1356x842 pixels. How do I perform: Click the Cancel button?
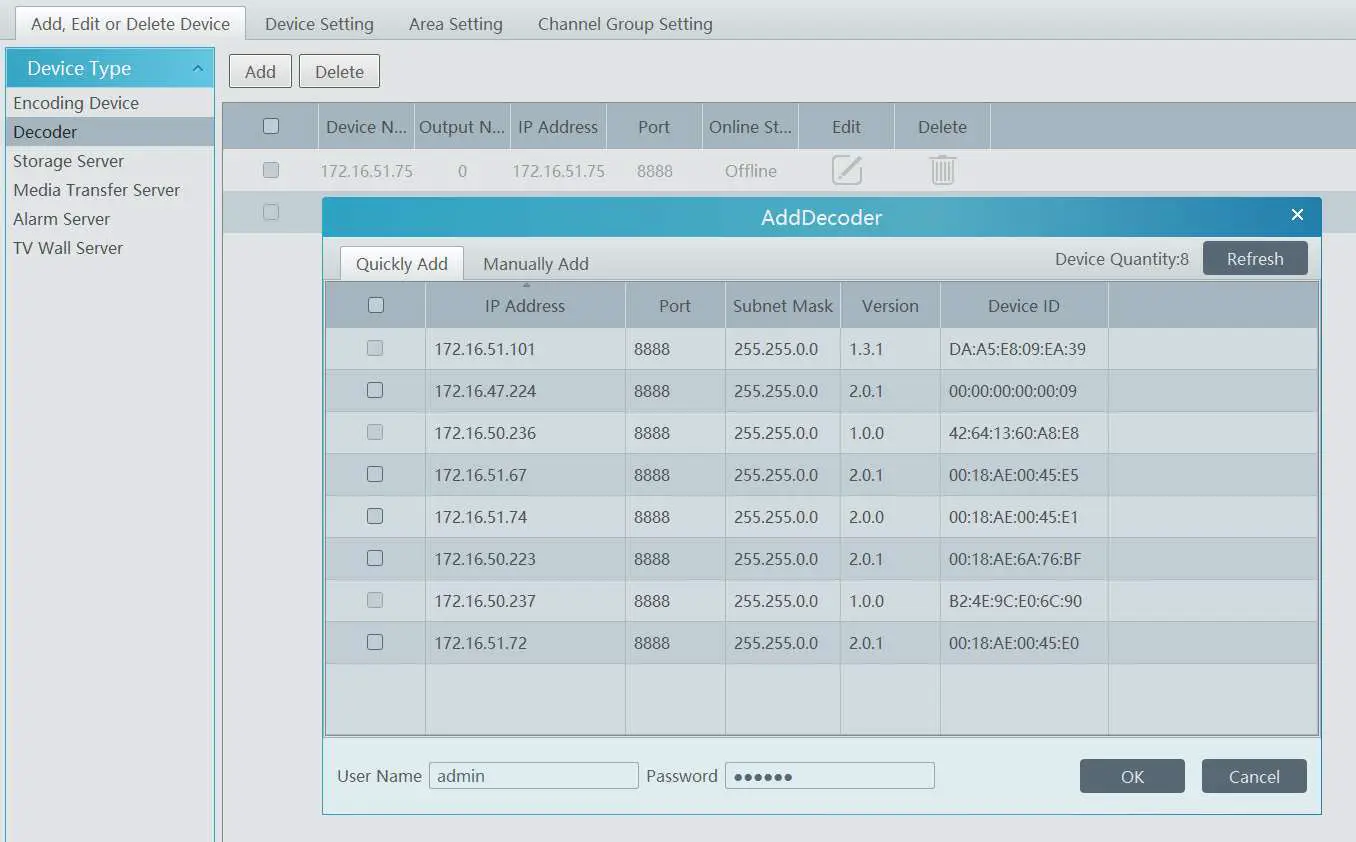click(x=1254, y=776)
